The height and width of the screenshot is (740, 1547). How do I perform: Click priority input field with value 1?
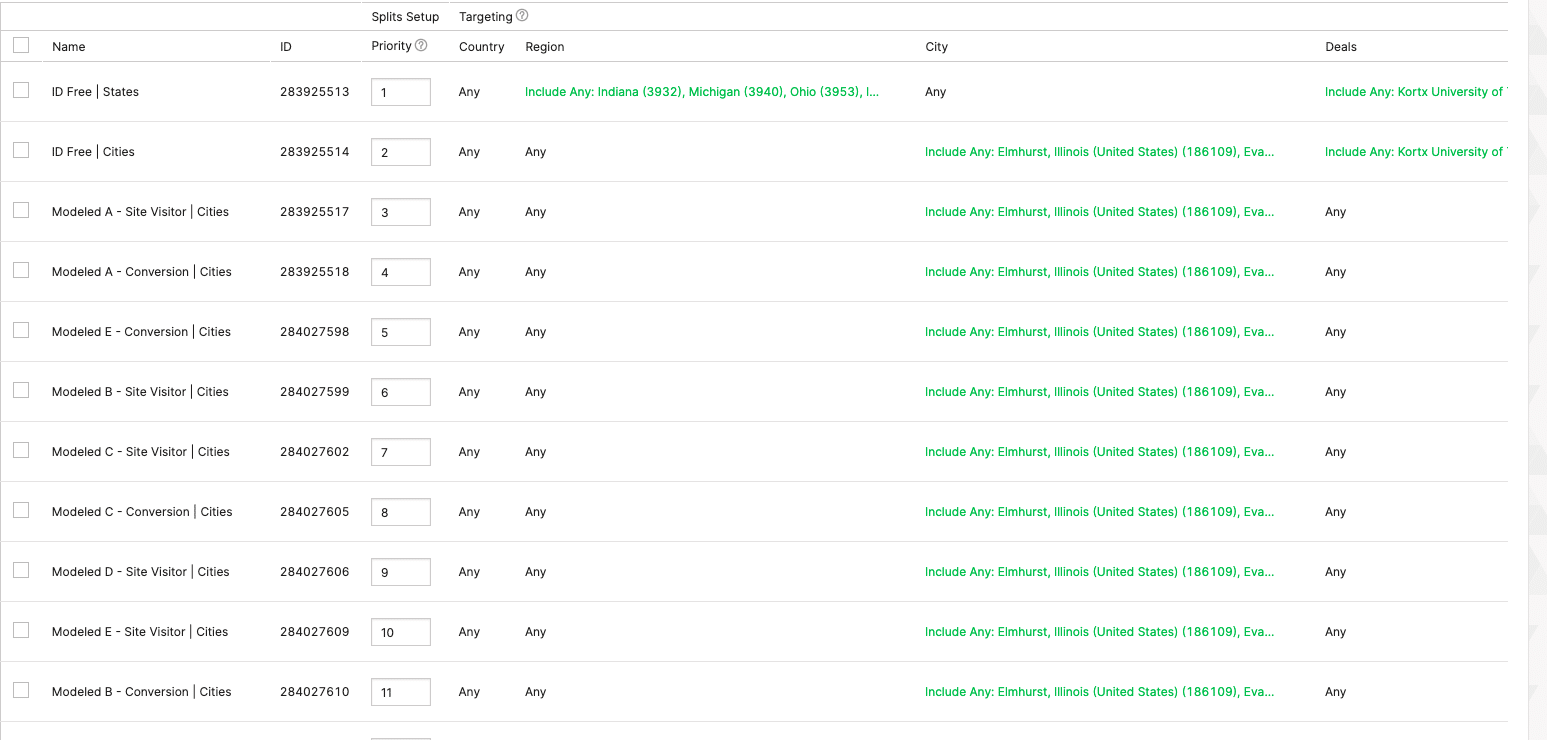400,92
